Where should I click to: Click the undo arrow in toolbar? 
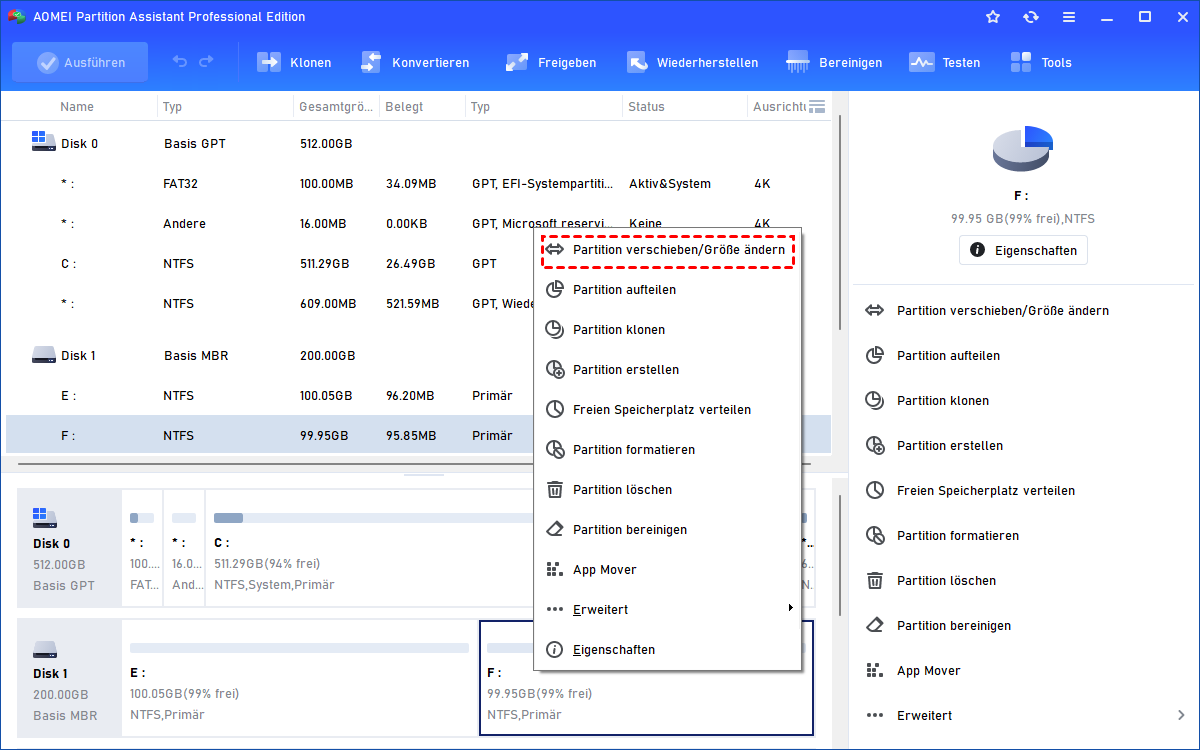(x=180, y=62)
